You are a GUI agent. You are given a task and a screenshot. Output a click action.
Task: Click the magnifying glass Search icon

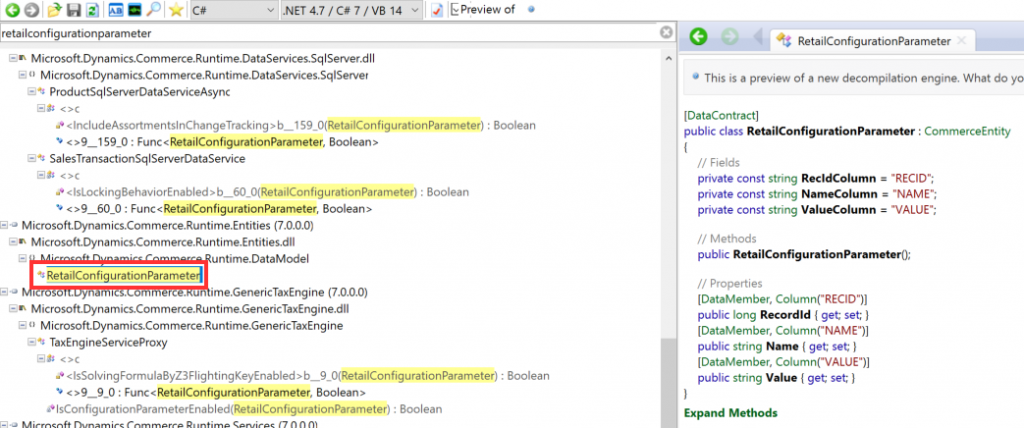pyautogui.click(x=154, y=10)
